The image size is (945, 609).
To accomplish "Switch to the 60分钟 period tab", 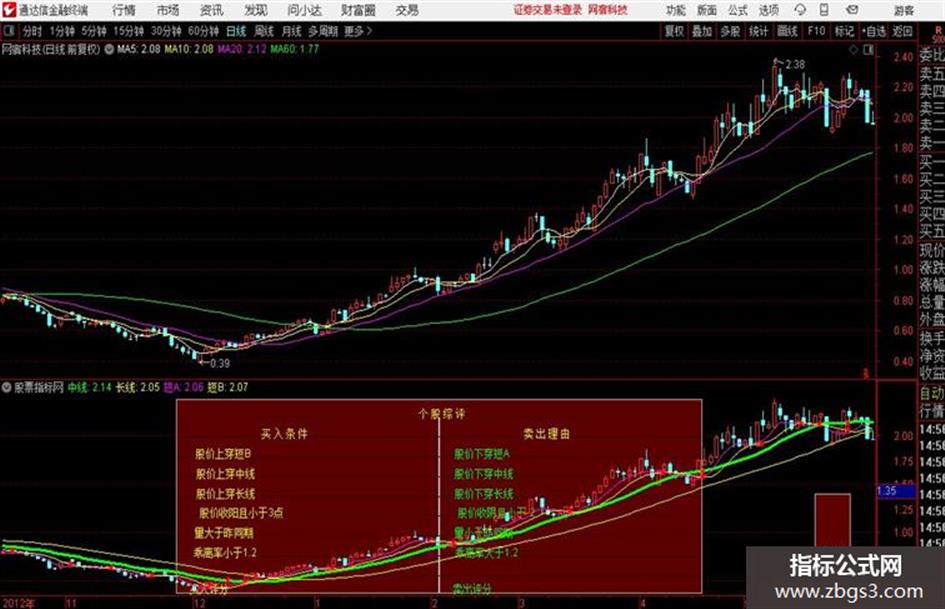I will click(203, 31).
